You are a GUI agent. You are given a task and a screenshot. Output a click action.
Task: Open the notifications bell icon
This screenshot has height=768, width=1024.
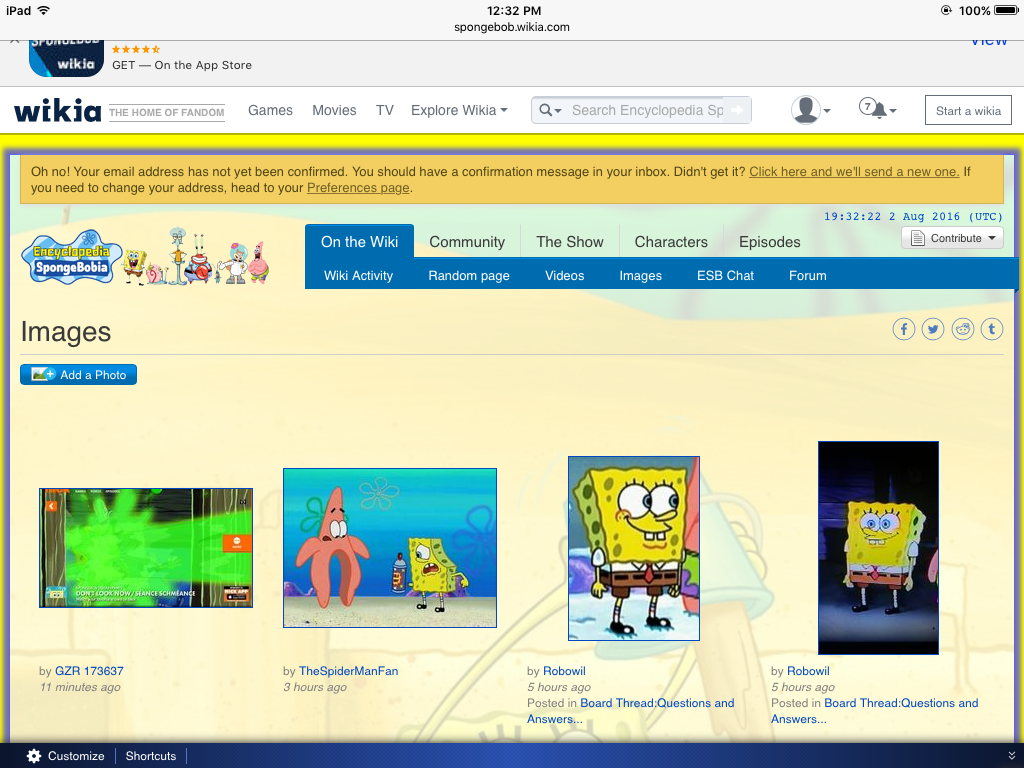tap(877, 110)
